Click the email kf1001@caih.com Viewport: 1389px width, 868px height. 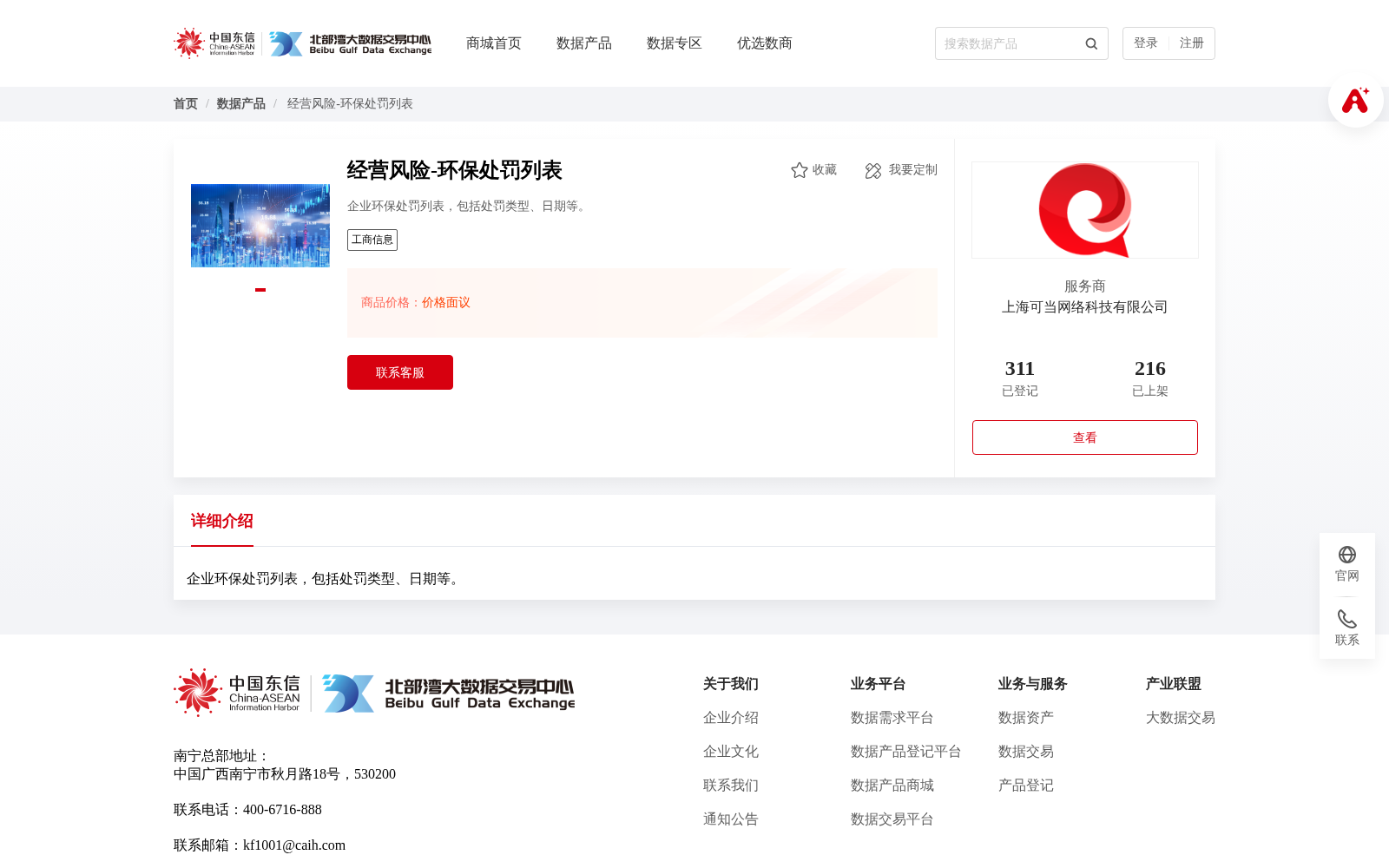pos(294,845)
